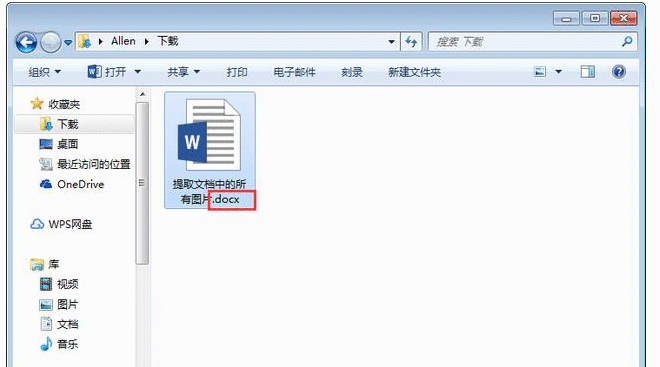Click the navigation pane scrollbar thumb
The width and height of the screenshot is (660, 367).
[142, 183]
